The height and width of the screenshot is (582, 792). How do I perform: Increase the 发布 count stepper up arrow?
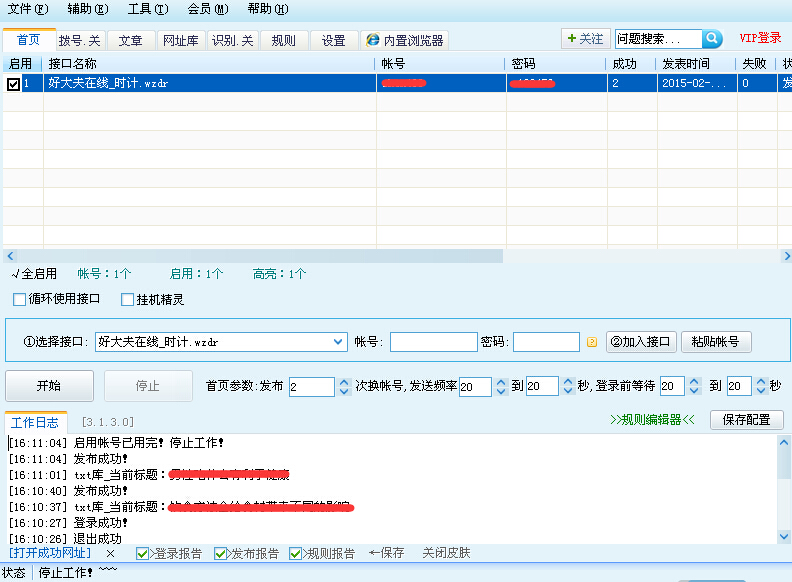(344, 382)
